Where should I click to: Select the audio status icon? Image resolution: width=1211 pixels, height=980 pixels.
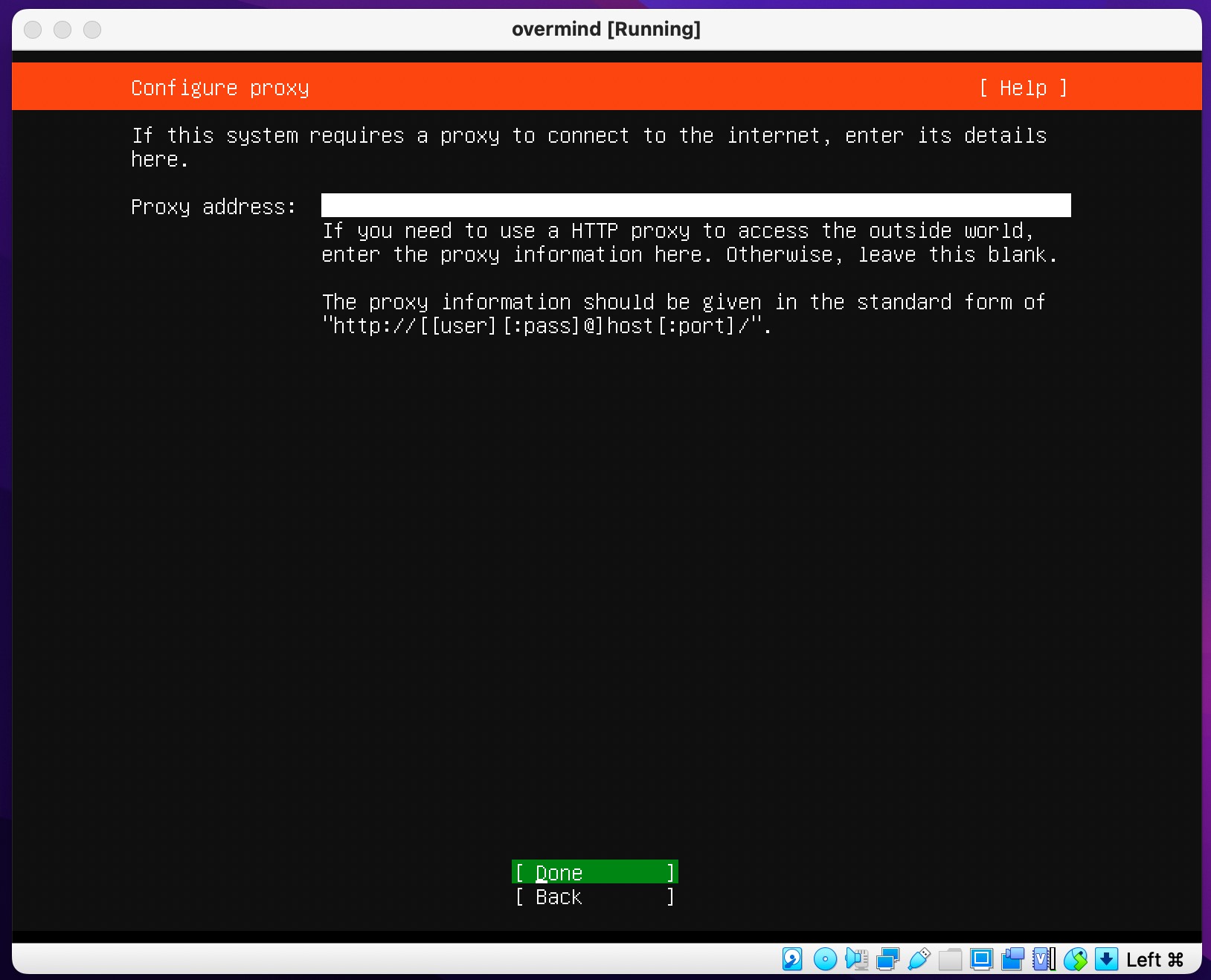857,960
